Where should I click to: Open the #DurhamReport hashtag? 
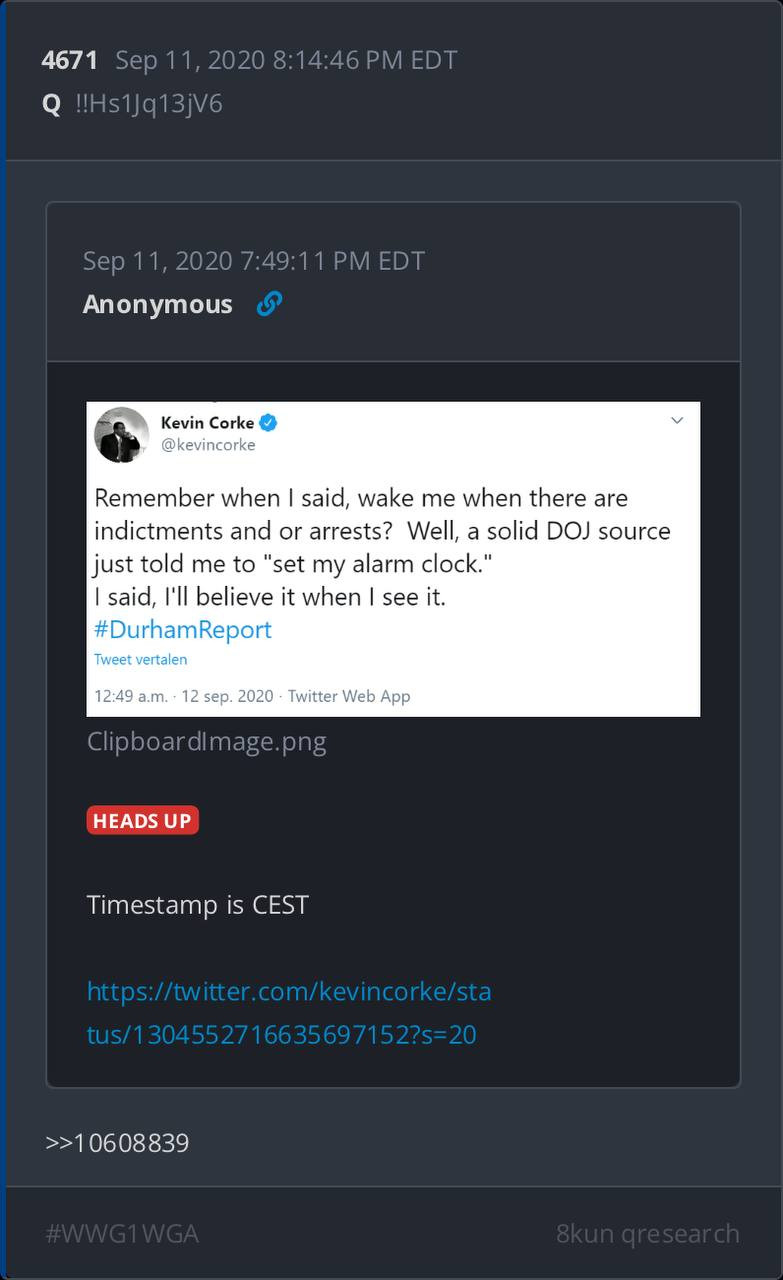[183, 629]
